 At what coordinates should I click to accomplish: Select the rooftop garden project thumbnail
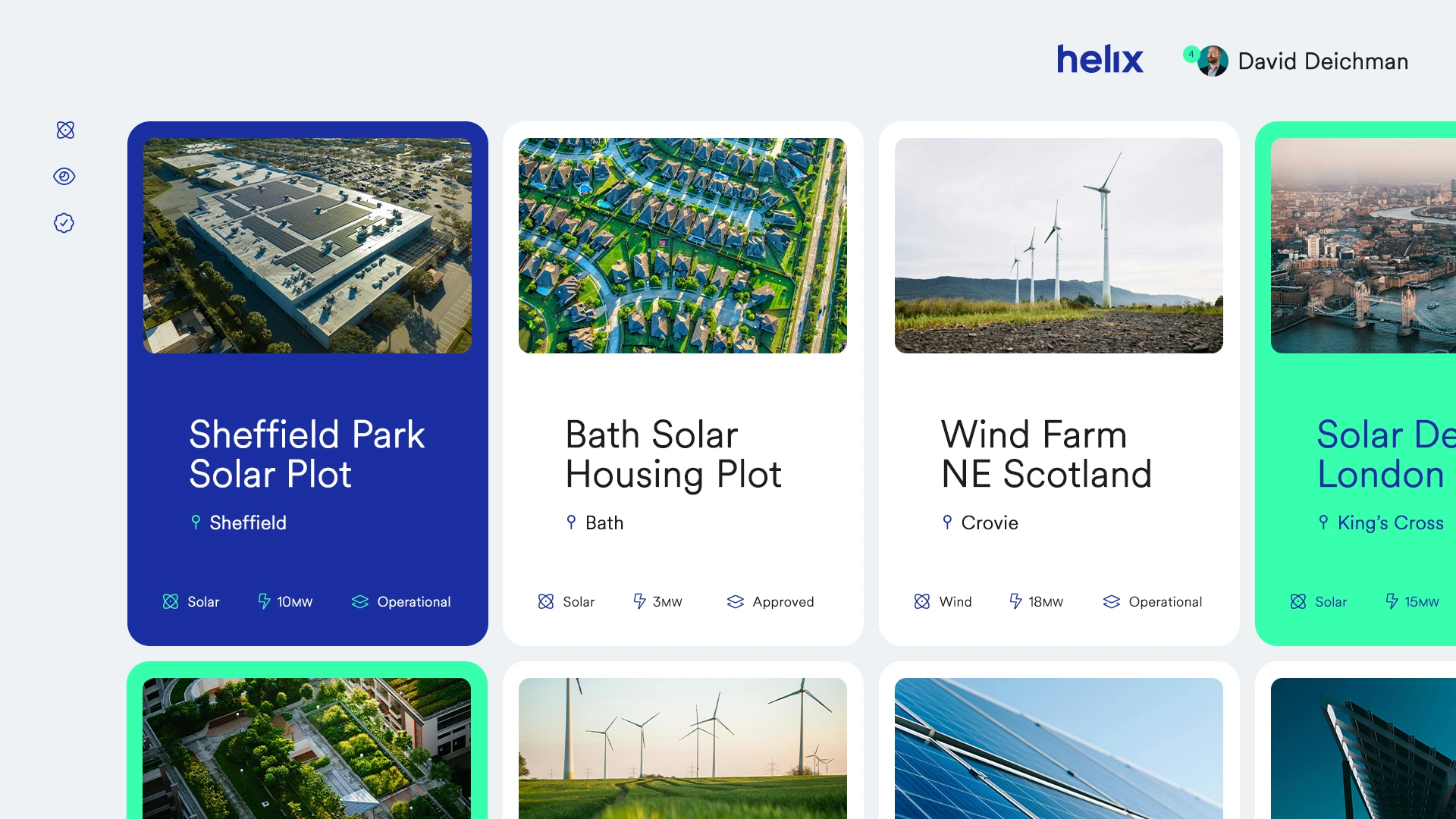(306, 748)
